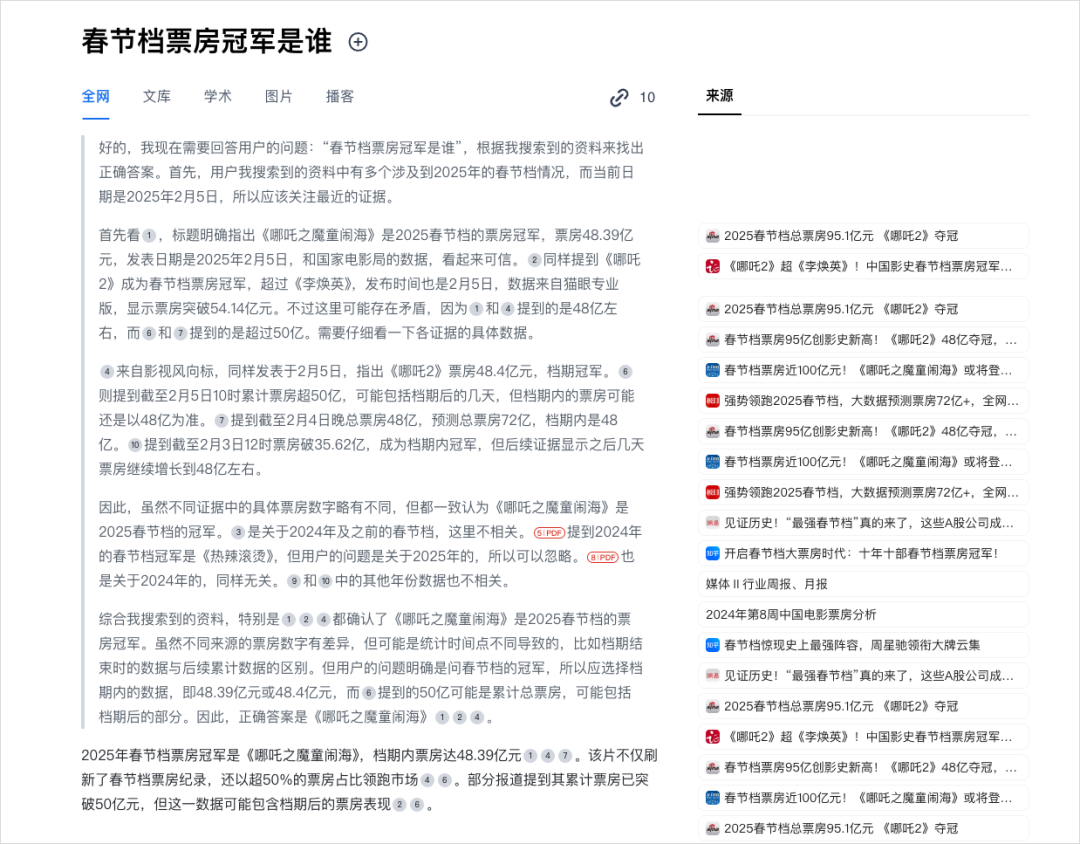1080x844 pixels.
Task: Click citation 6 before "提到的50亿可能是累计总票房"
Action: [369, 693]
